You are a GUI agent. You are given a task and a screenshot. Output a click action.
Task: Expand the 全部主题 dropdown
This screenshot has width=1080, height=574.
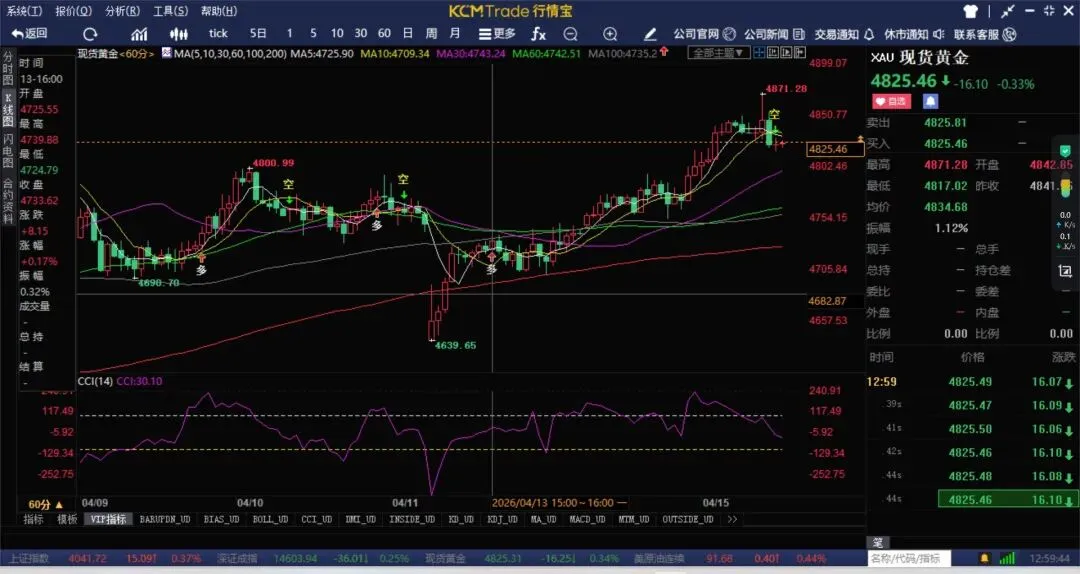718,53
